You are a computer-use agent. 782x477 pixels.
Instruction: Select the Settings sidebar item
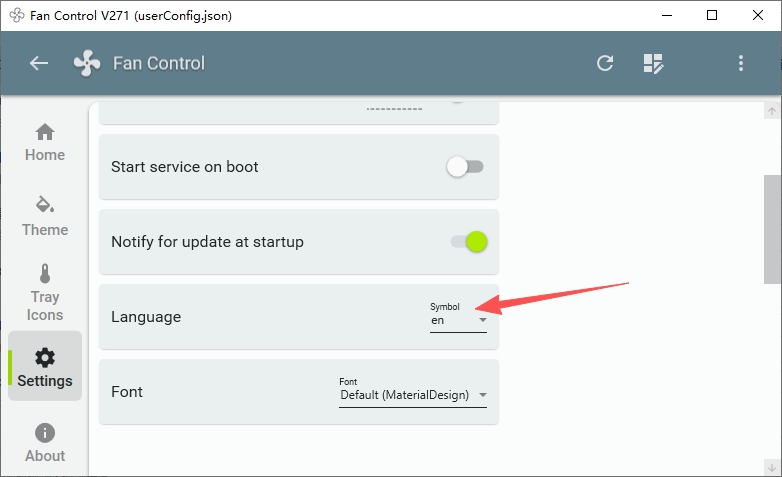(45, 366)
